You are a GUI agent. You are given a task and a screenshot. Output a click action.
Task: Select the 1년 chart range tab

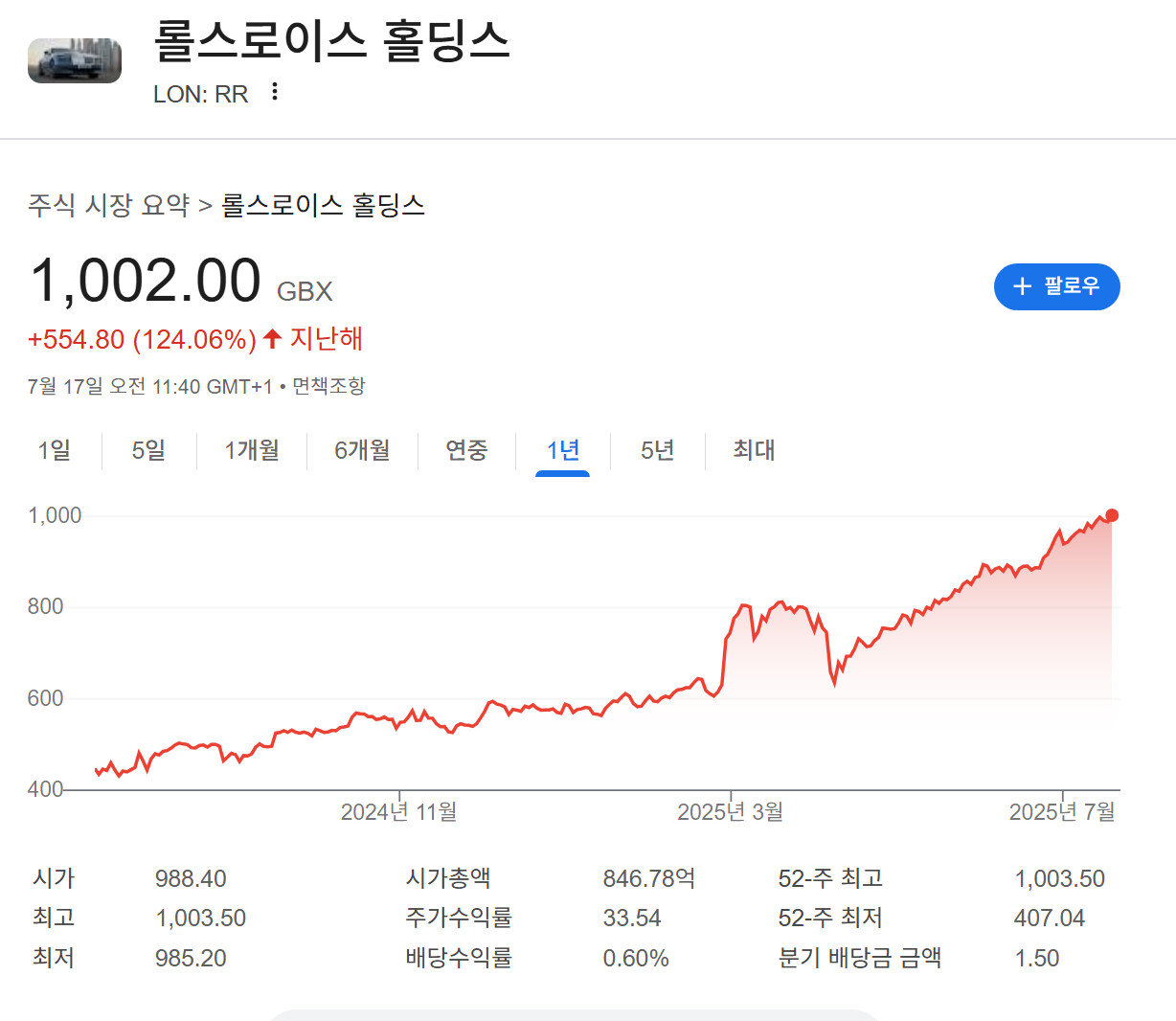pyautogui.click(x=563, y=450)
